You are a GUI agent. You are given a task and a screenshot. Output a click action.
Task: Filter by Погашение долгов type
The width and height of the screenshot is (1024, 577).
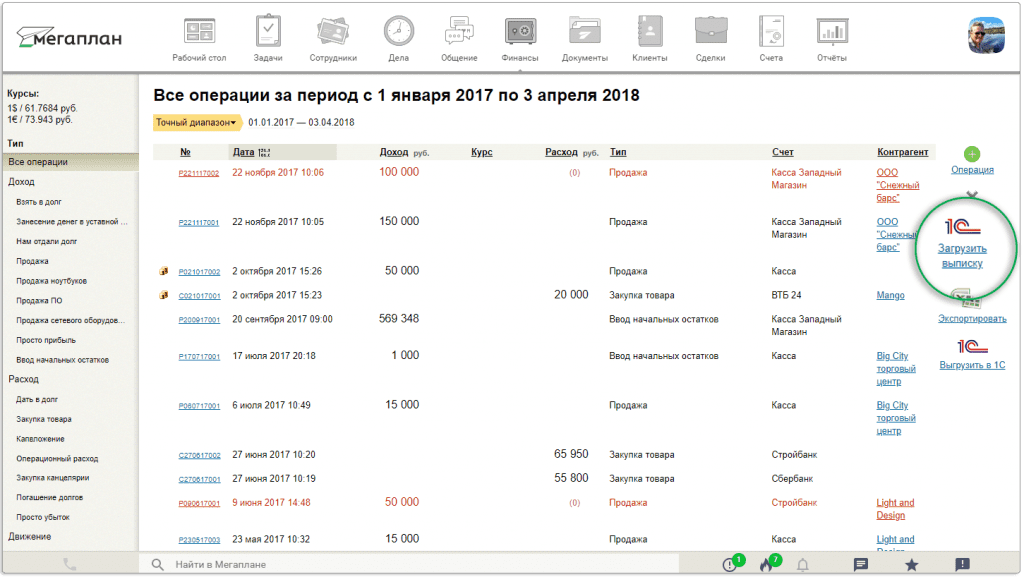click(x=50, y=497)
